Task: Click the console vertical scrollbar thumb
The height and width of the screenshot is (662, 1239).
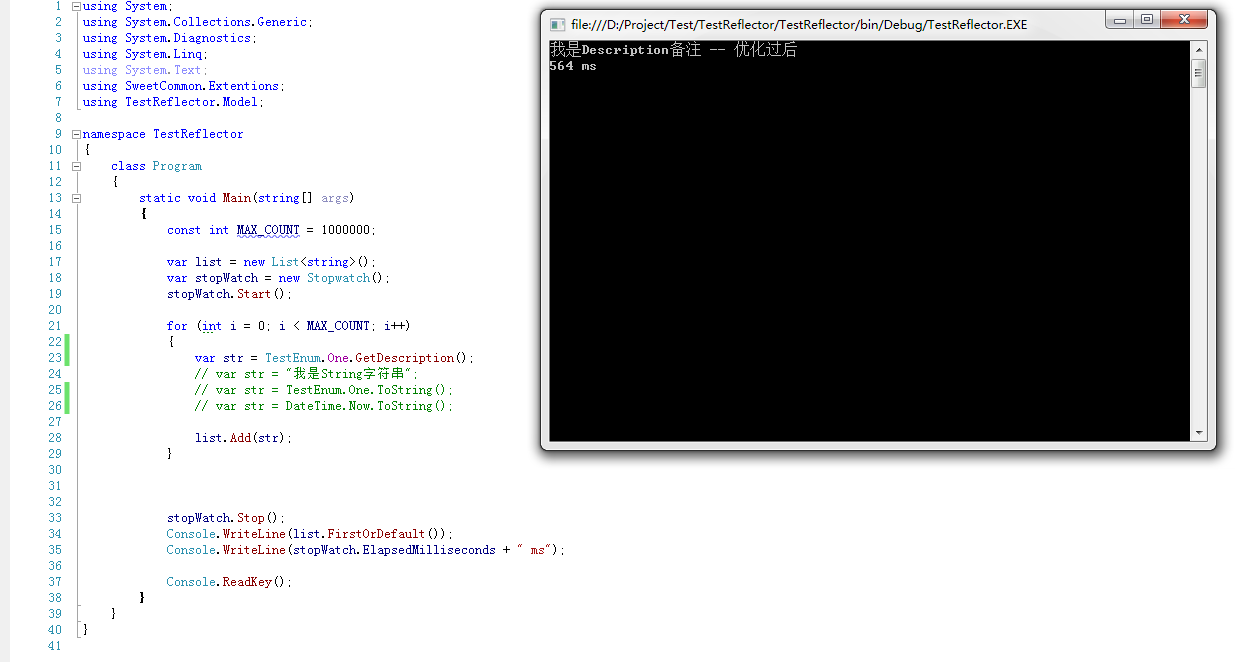Action: click(1198, 74)
